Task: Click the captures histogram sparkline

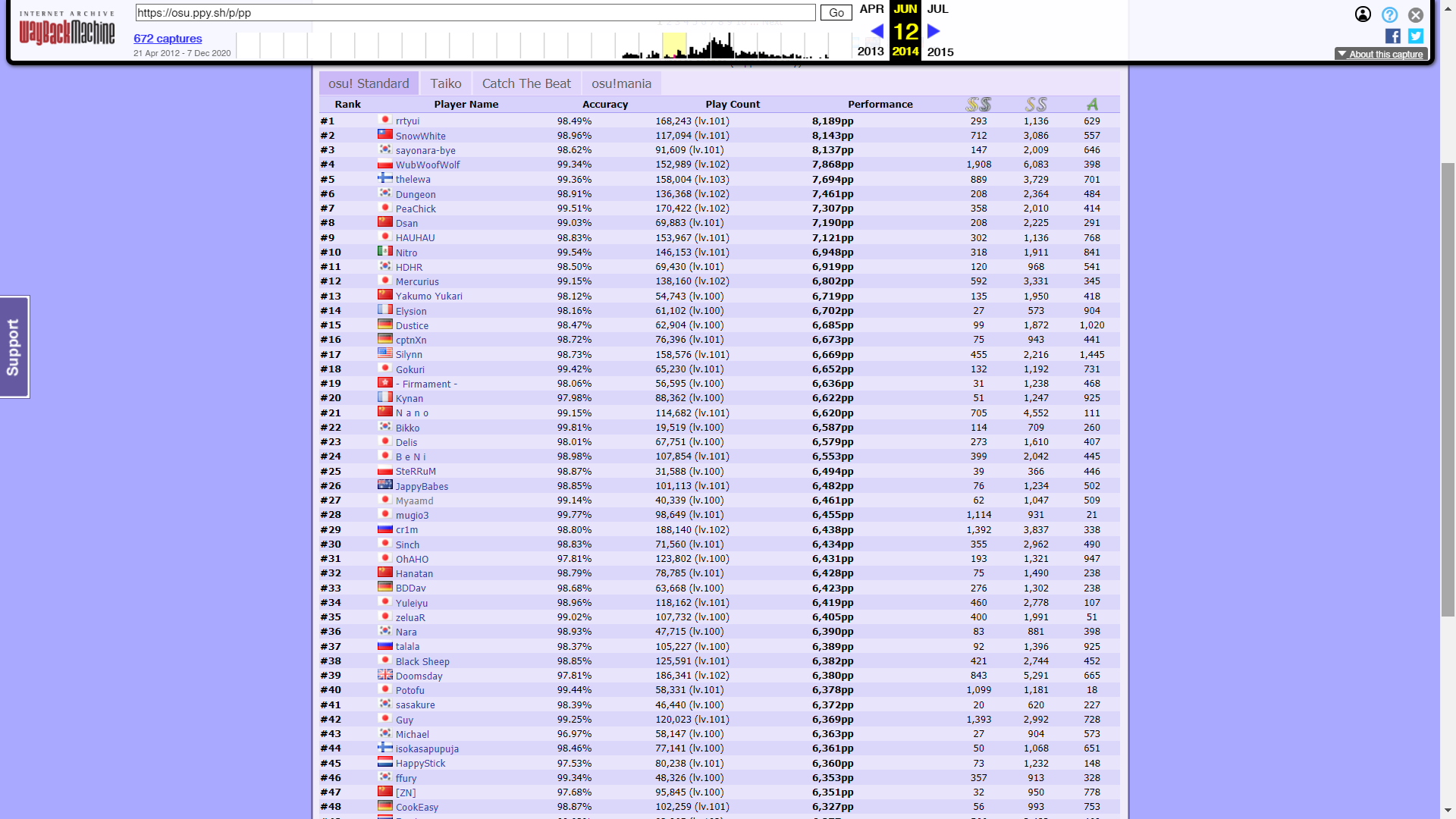Action: tap(544, 45)
